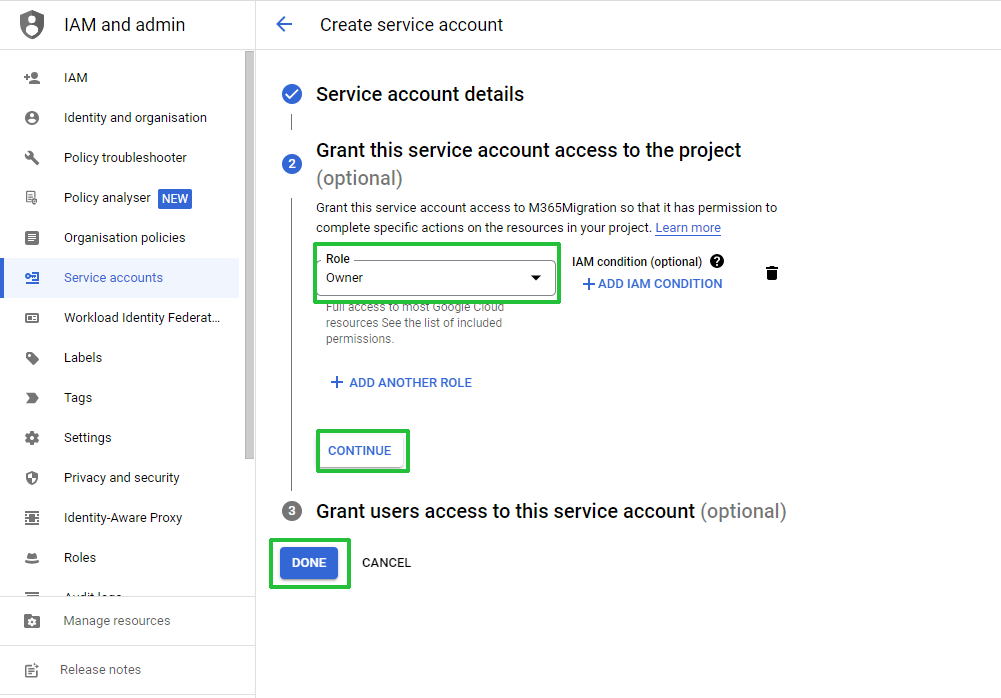Screen dimensions: 1001x698
Task: Click the sidebar vertical scrollbar
Action: [x=249, y=255]
